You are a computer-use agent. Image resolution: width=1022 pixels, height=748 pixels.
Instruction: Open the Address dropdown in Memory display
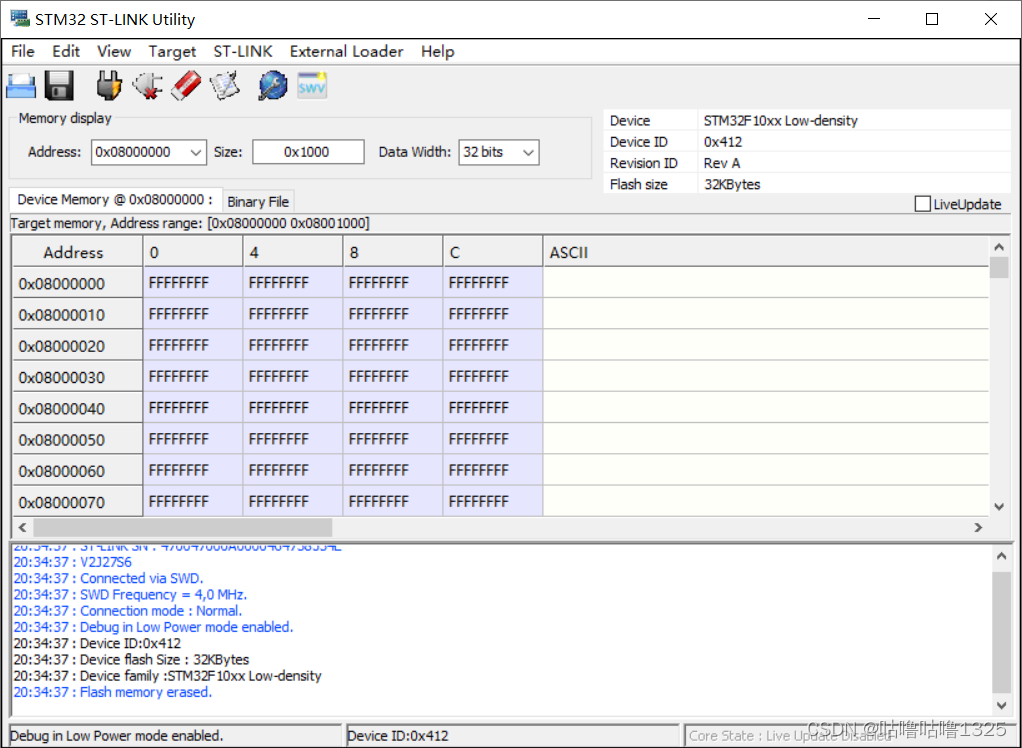click(x=195, y=152)
